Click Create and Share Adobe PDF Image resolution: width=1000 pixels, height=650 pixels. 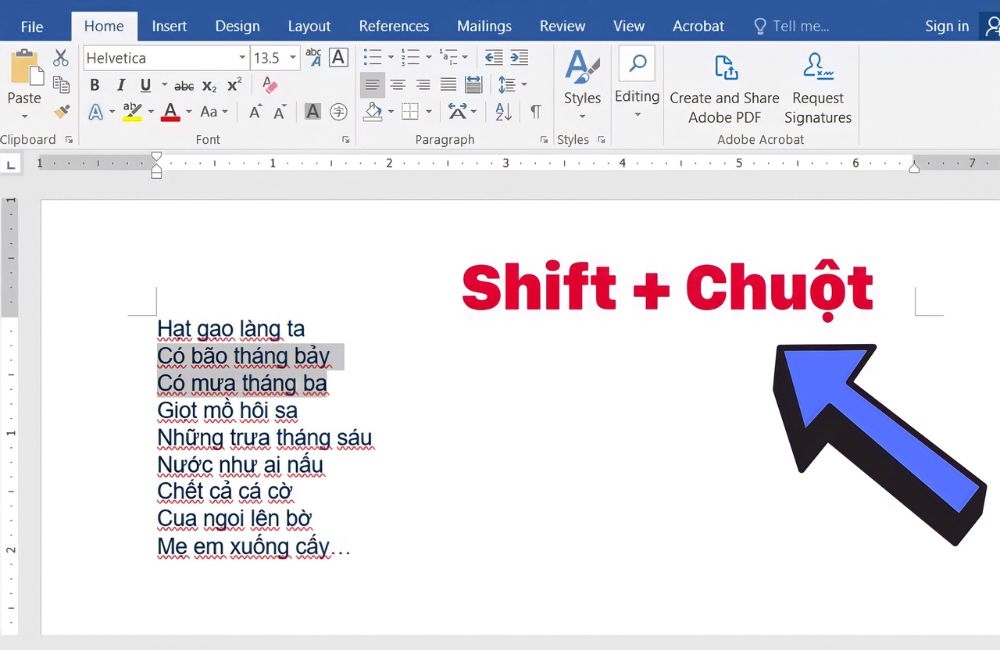(724, 88)
